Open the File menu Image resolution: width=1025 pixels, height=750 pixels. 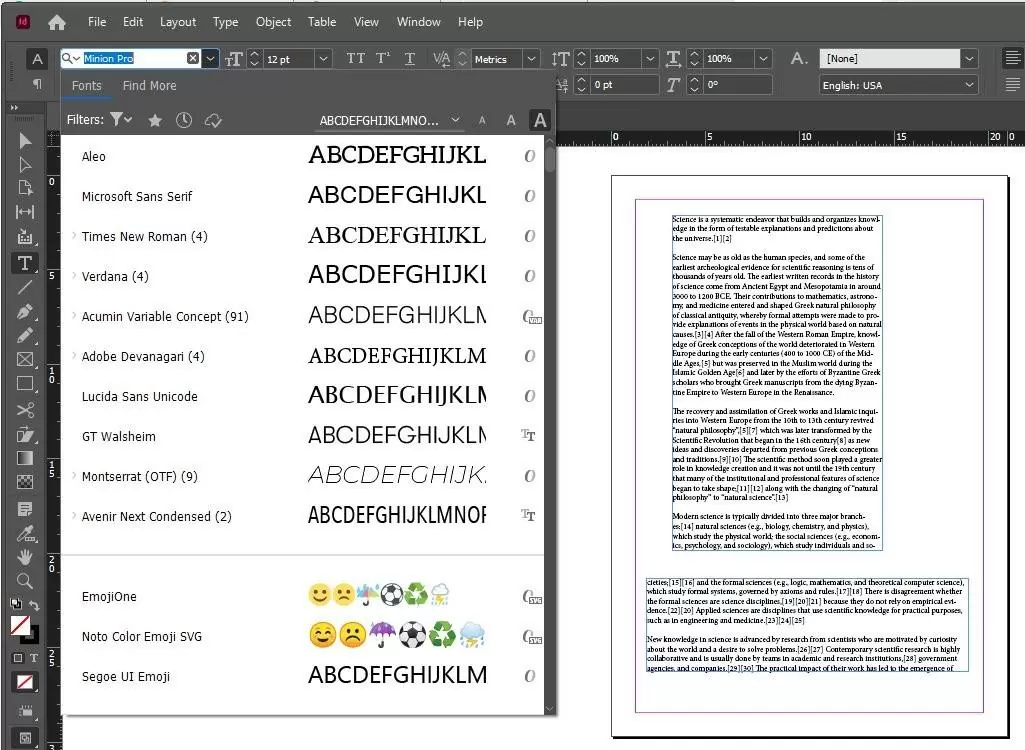tap(97, 22)
